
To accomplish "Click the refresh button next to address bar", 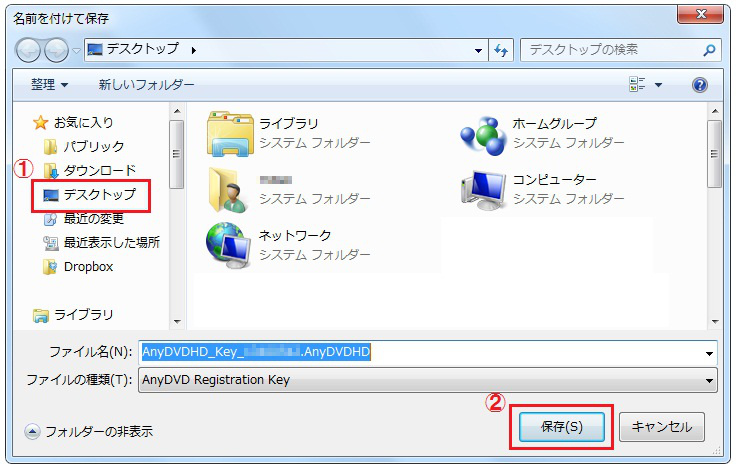I will pos(501,50).
